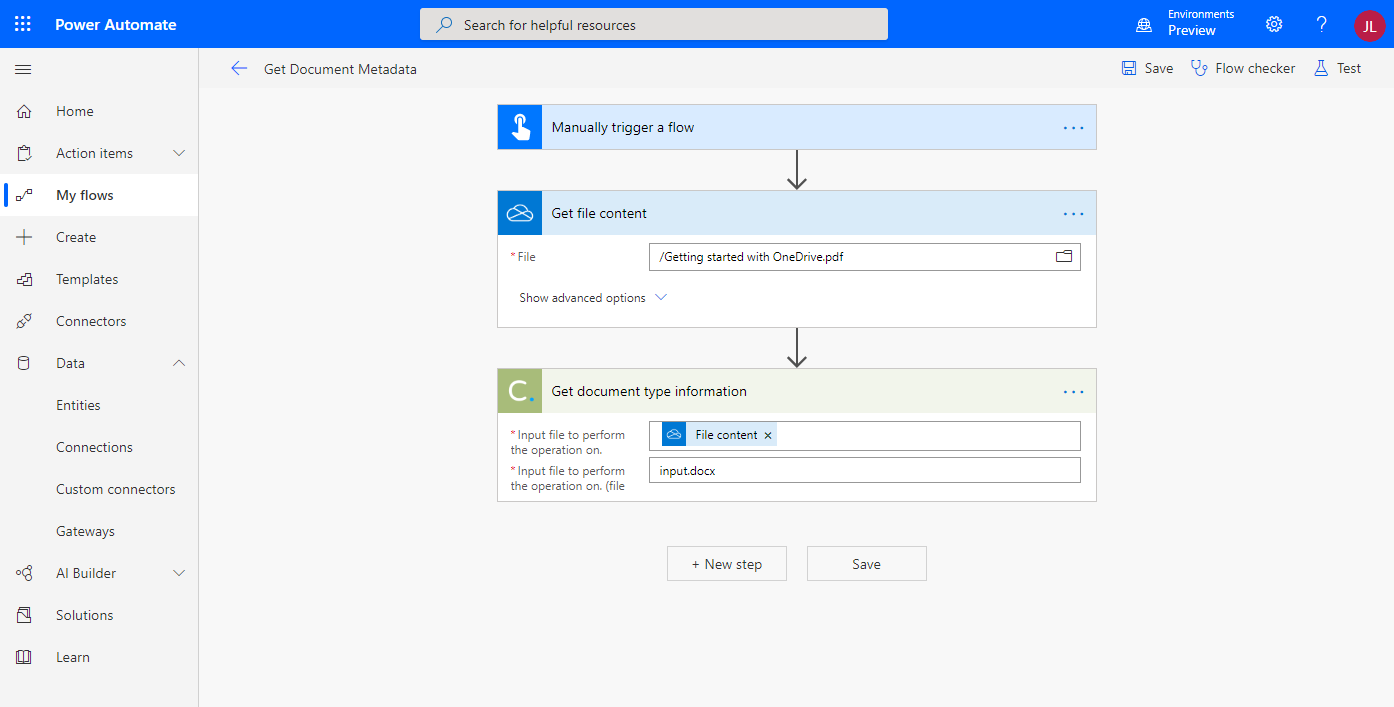Open the ellipsis menu on Manually trigger a flow
This screenshot has height=707, width=1394.
click(1073, 127)
